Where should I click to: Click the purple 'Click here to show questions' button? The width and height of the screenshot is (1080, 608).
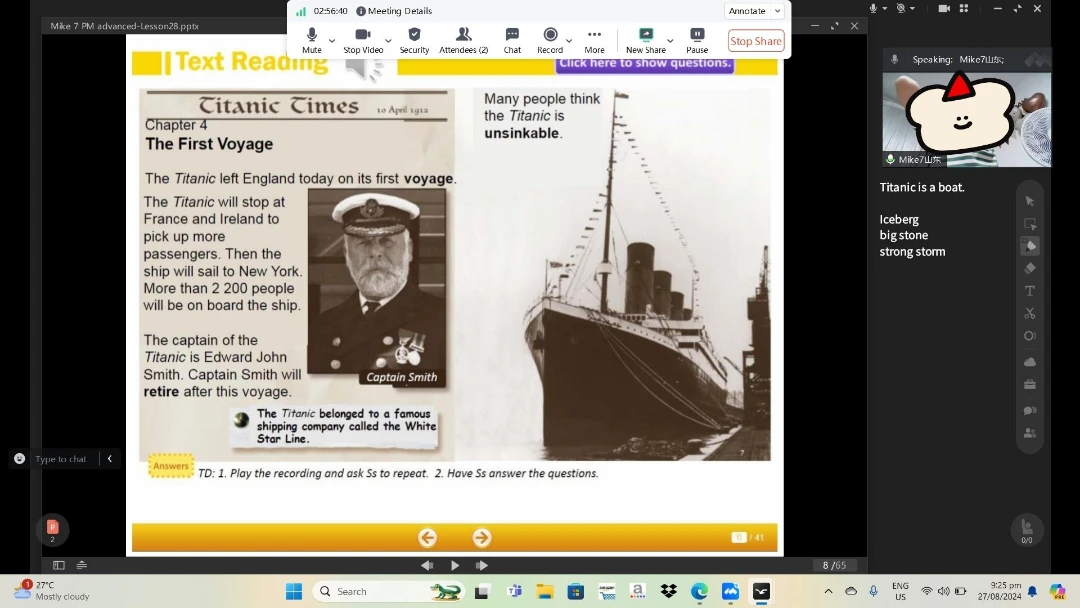click(x=645, y=63)
